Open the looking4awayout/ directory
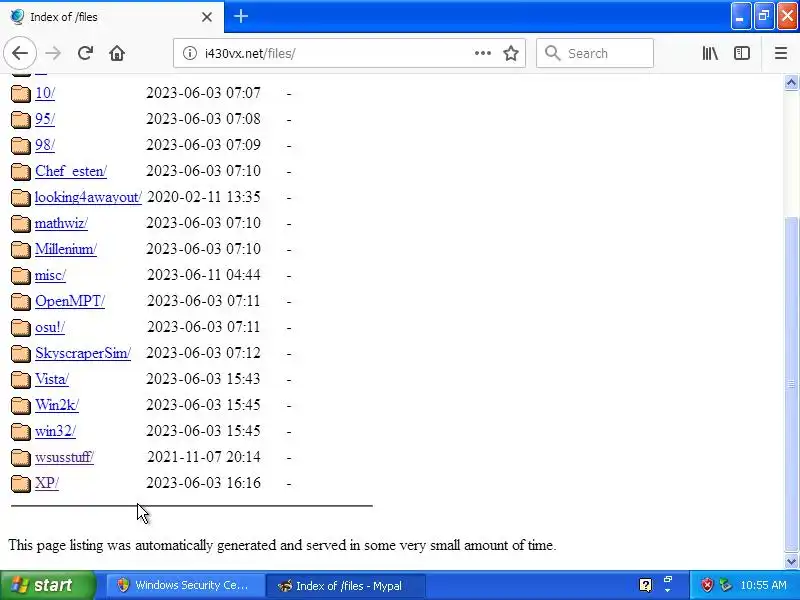800x600 pixels. coord(88,197)
